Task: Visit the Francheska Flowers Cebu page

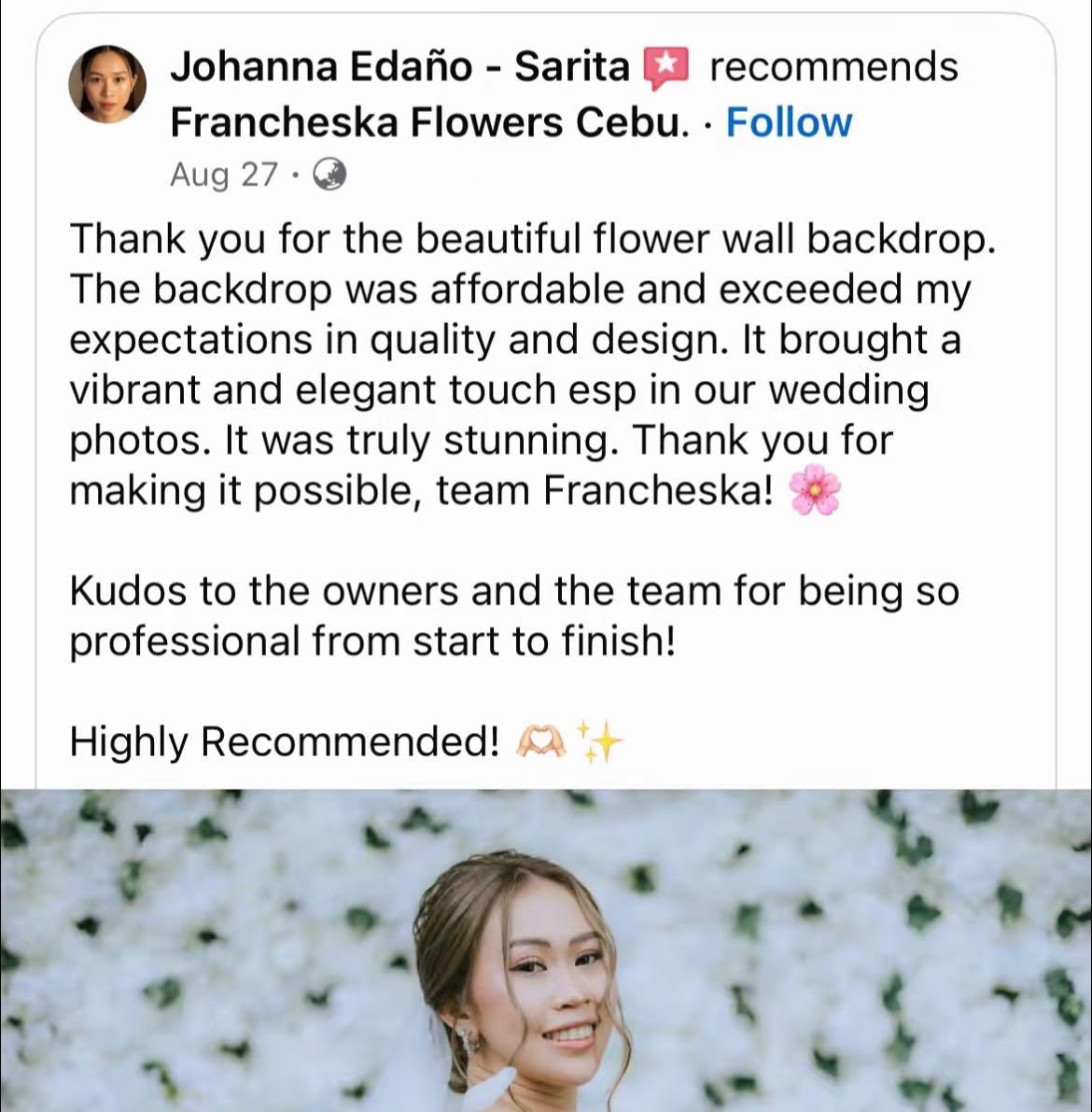Action: (x=429, y=122)
